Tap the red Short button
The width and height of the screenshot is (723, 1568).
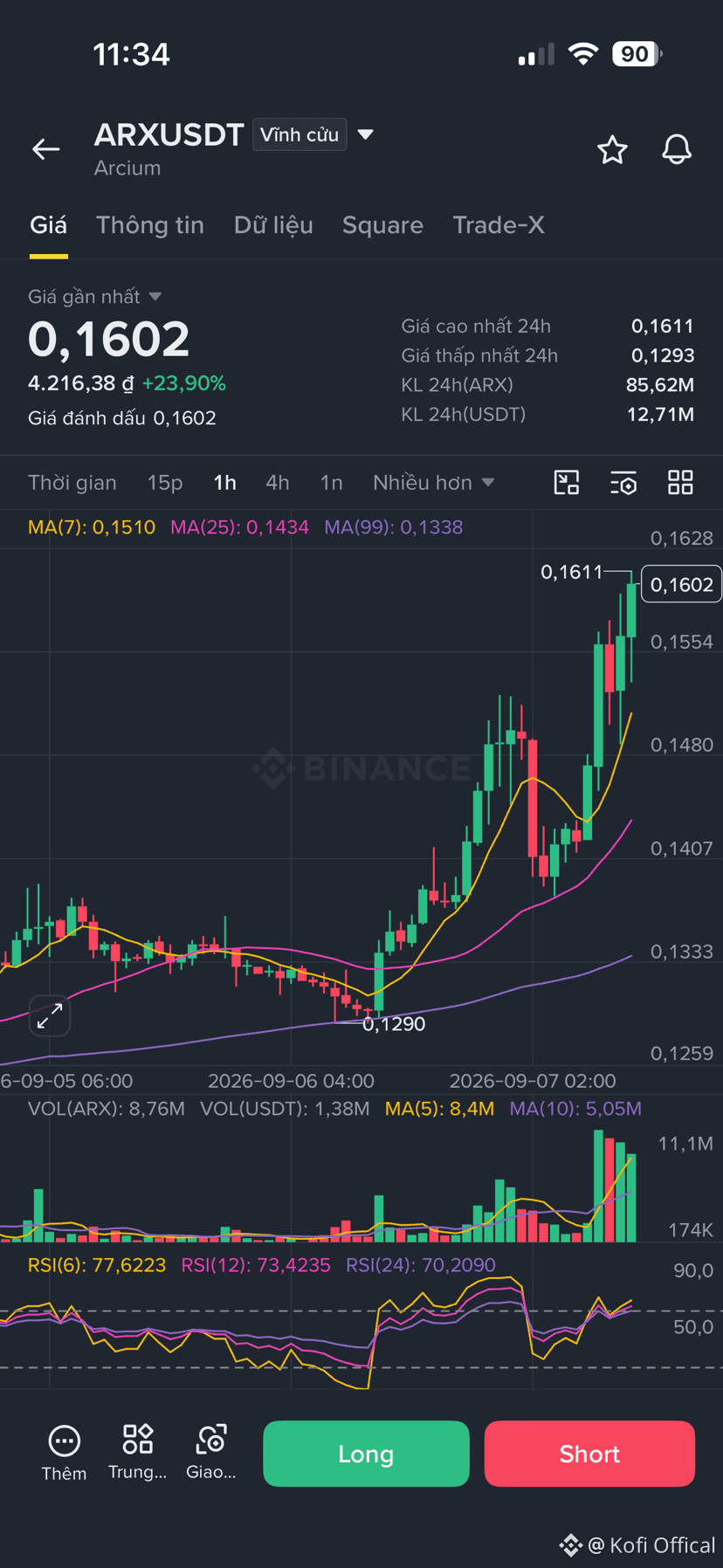(589, 1454)
